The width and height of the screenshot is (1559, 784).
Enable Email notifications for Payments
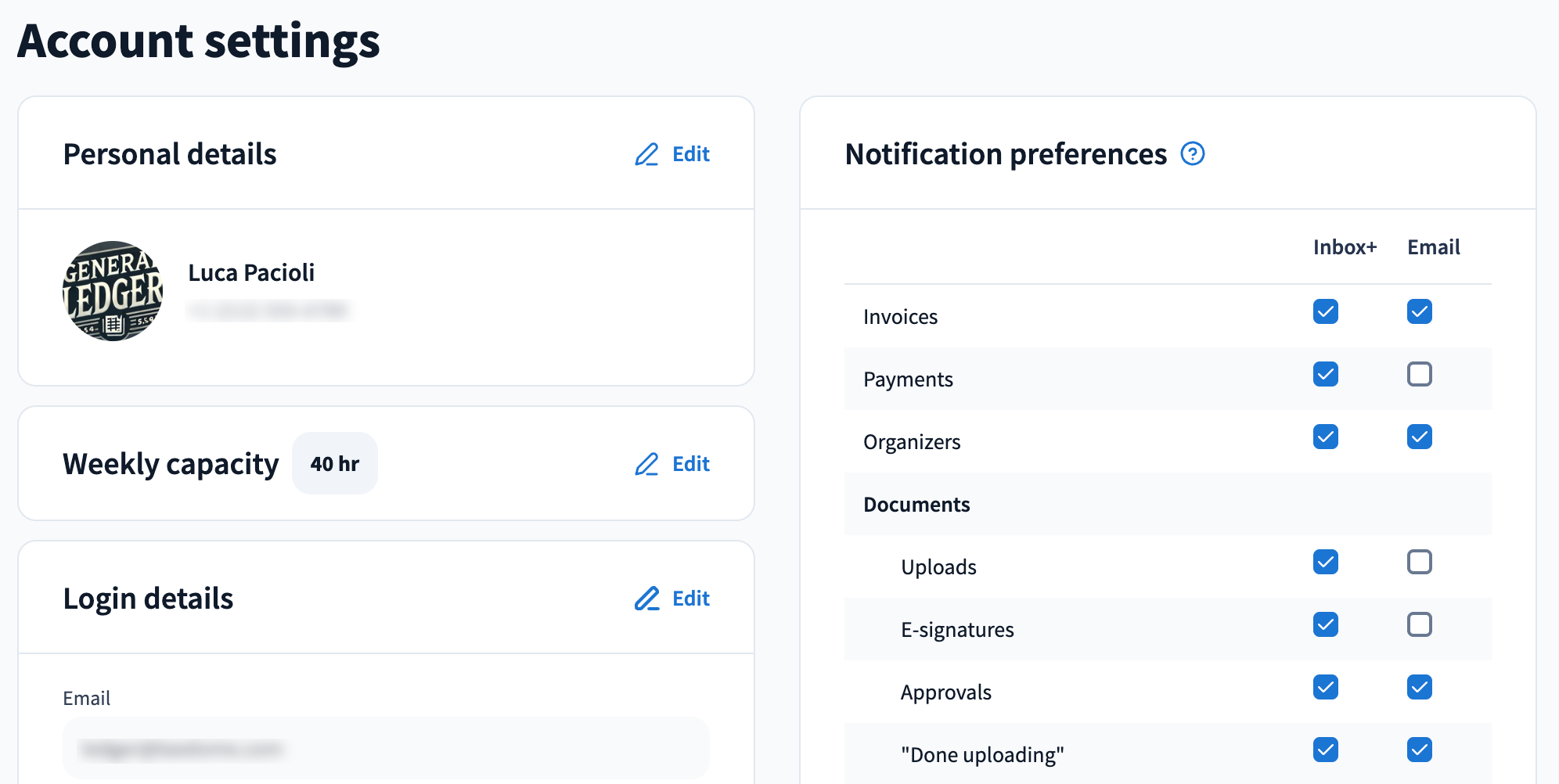coord(1419,374)
